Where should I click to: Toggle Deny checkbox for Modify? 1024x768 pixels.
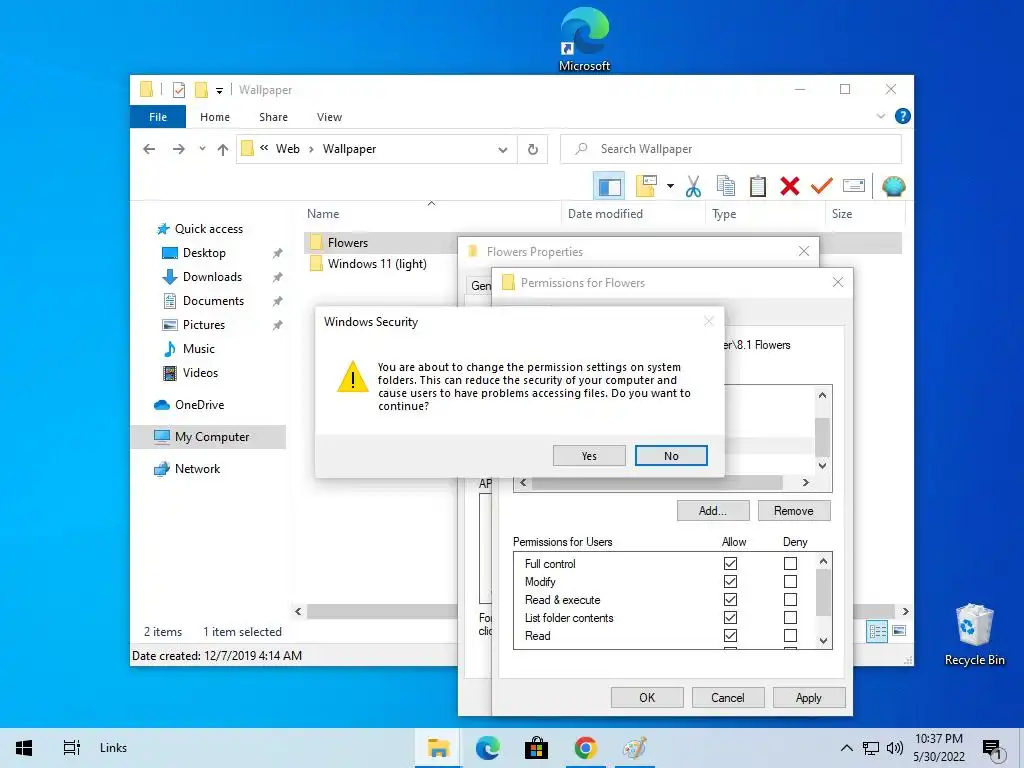pos(790,581)
